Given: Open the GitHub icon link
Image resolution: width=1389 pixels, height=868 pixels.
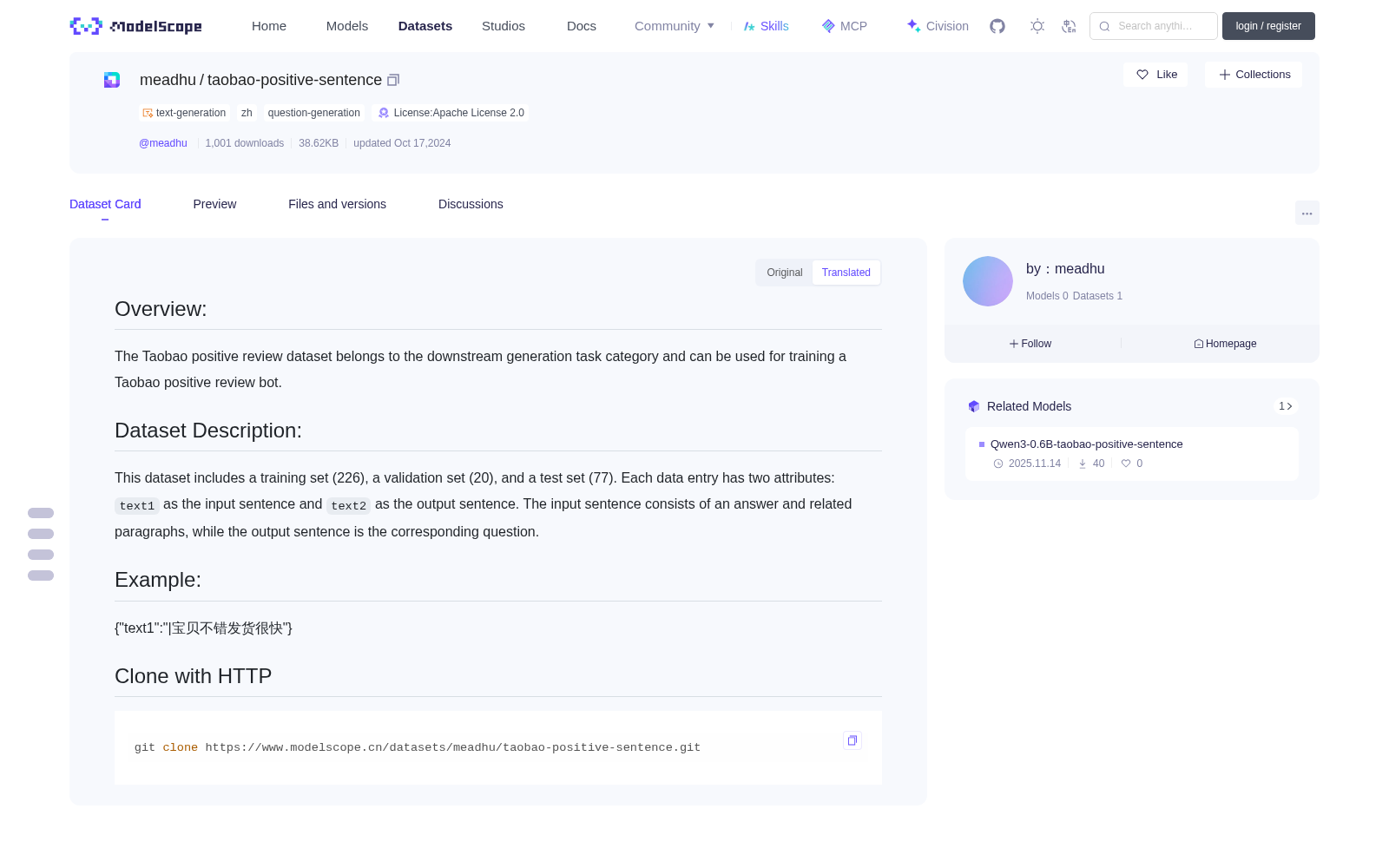Looking at the screenshot, I should click(997, 26).
